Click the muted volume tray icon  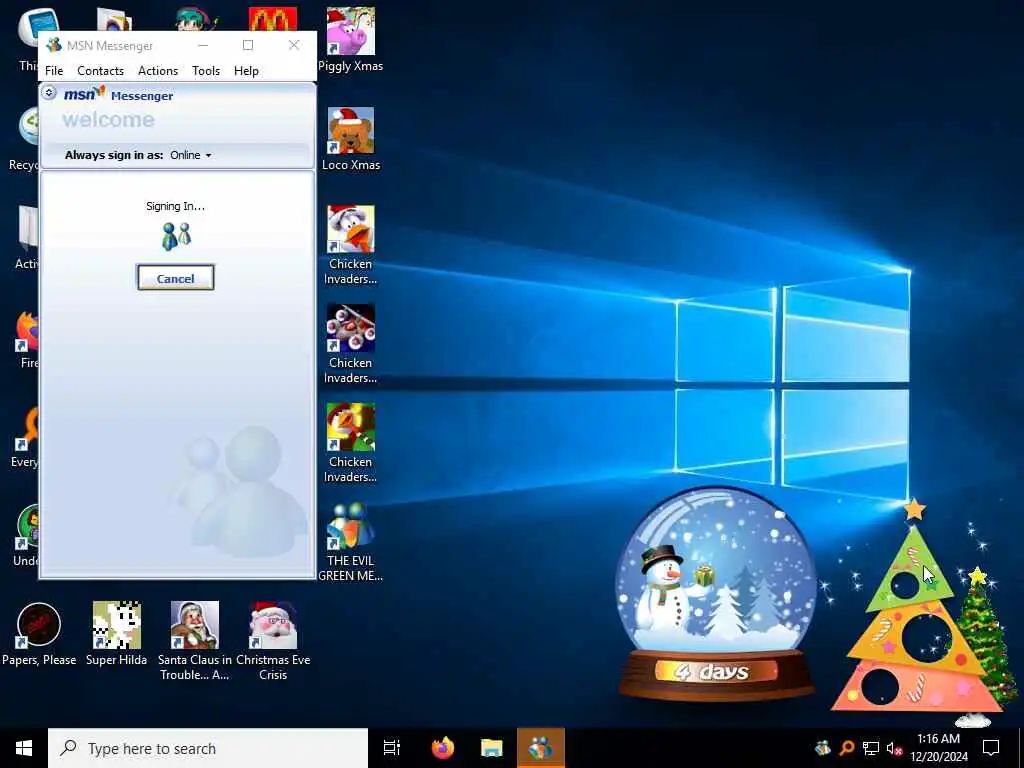(x=894, y=748)
